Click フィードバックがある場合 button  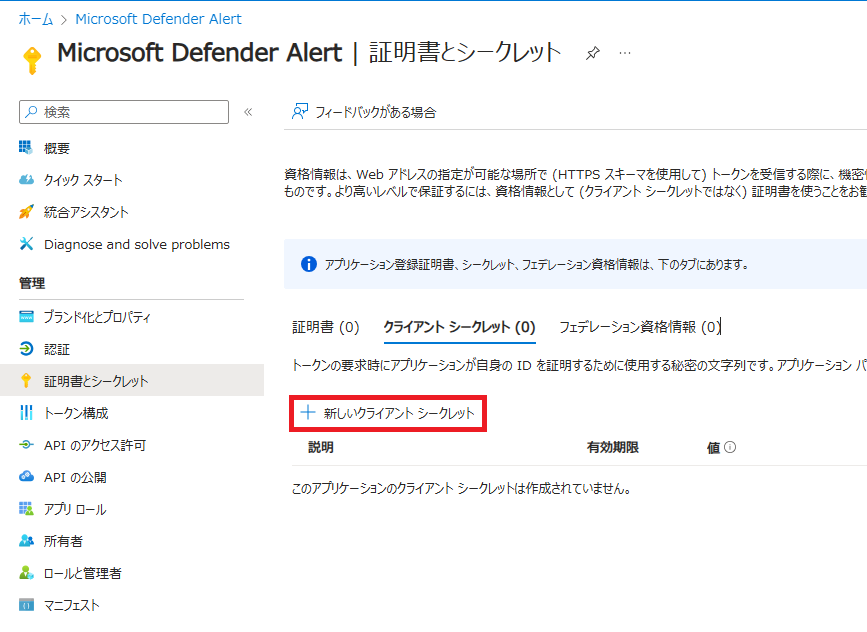(x=364, y=112)
